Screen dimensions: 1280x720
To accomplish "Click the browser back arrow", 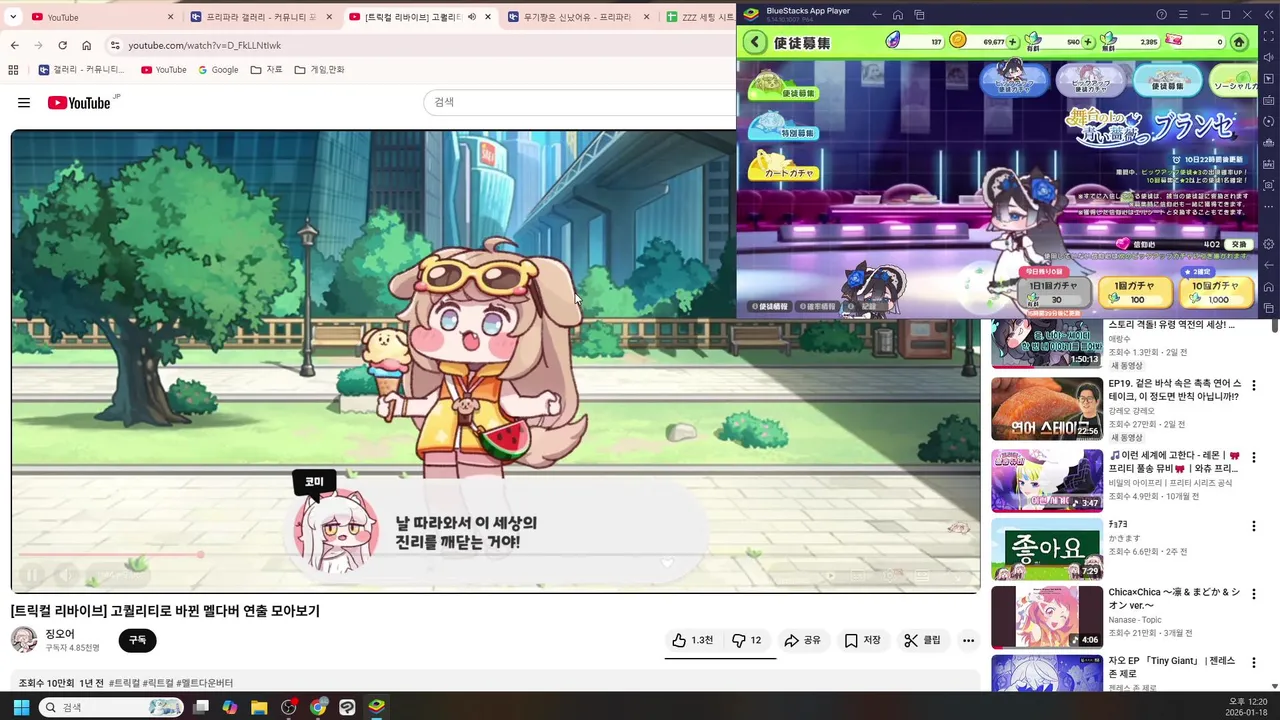I will [x=14, y=46].
